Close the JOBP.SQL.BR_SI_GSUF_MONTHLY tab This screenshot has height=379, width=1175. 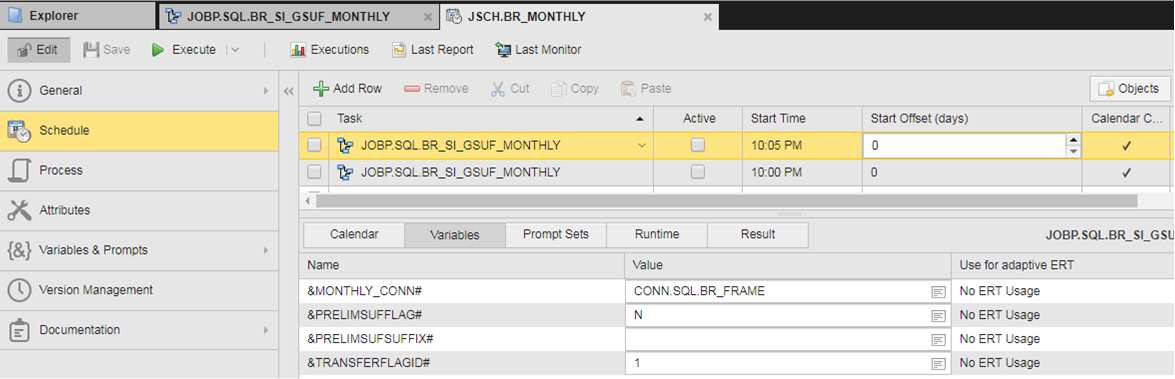[x=428, y=17]
